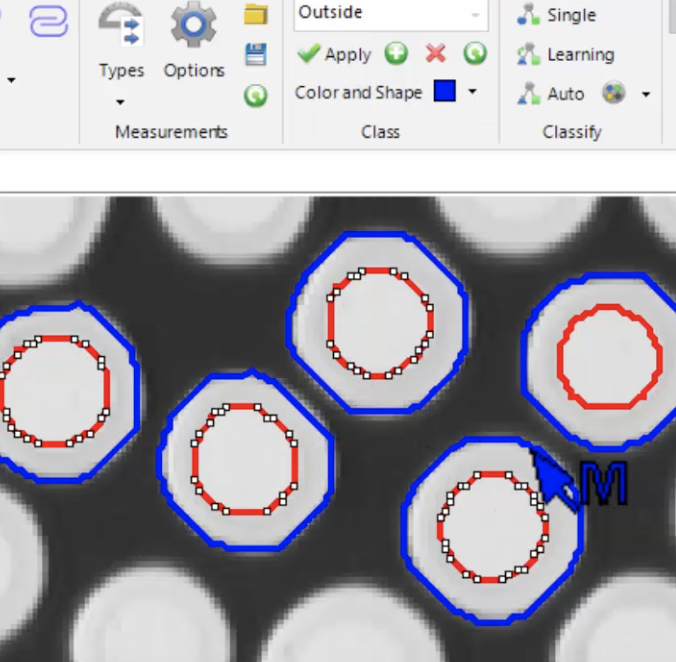676x662 pixels.
Task: Click the blue color swatch
Action: point(444,91)
